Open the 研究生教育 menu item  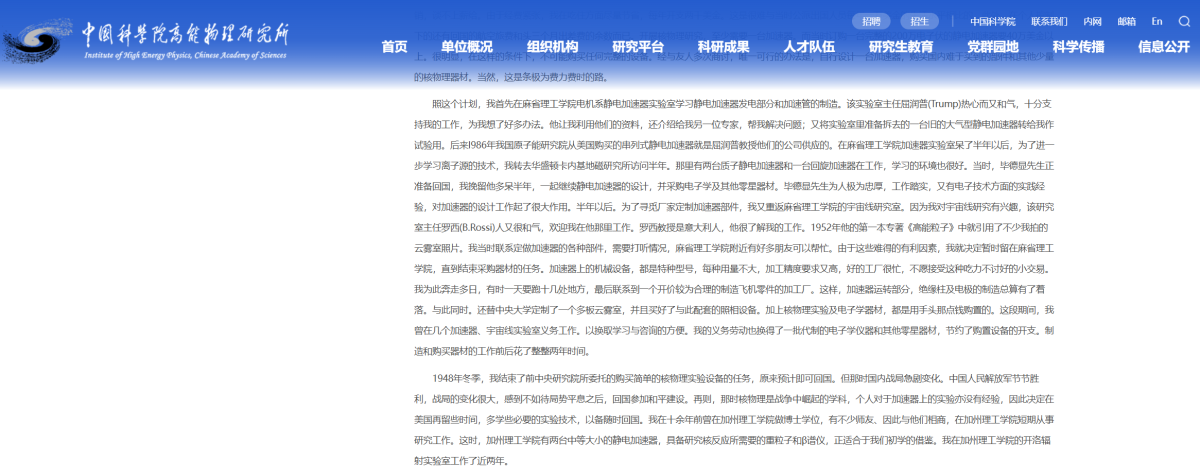click(x=901, y=47)
